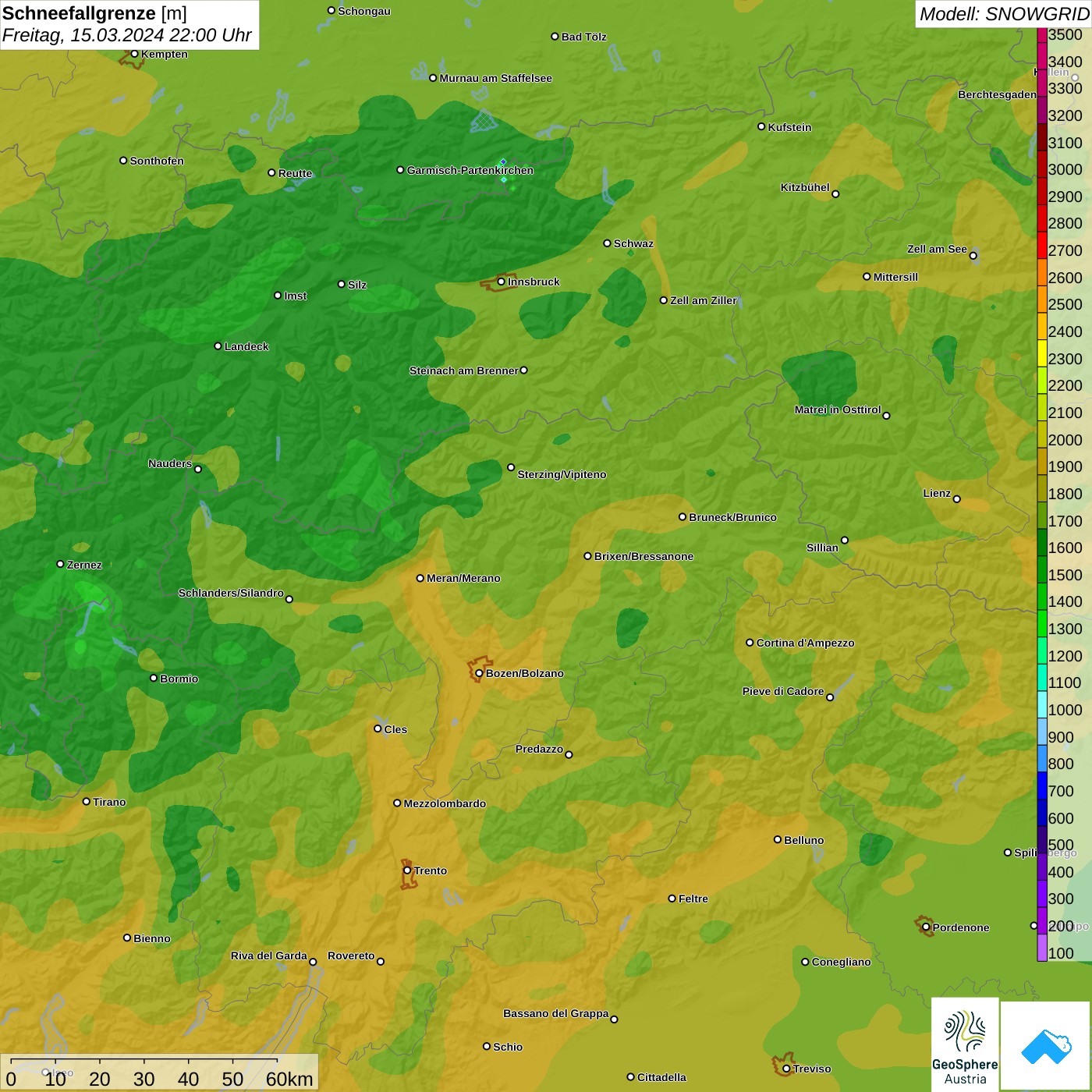
Task: Click the 'Schongau' label
Action: pyautogui.click(x=363, y=11)
